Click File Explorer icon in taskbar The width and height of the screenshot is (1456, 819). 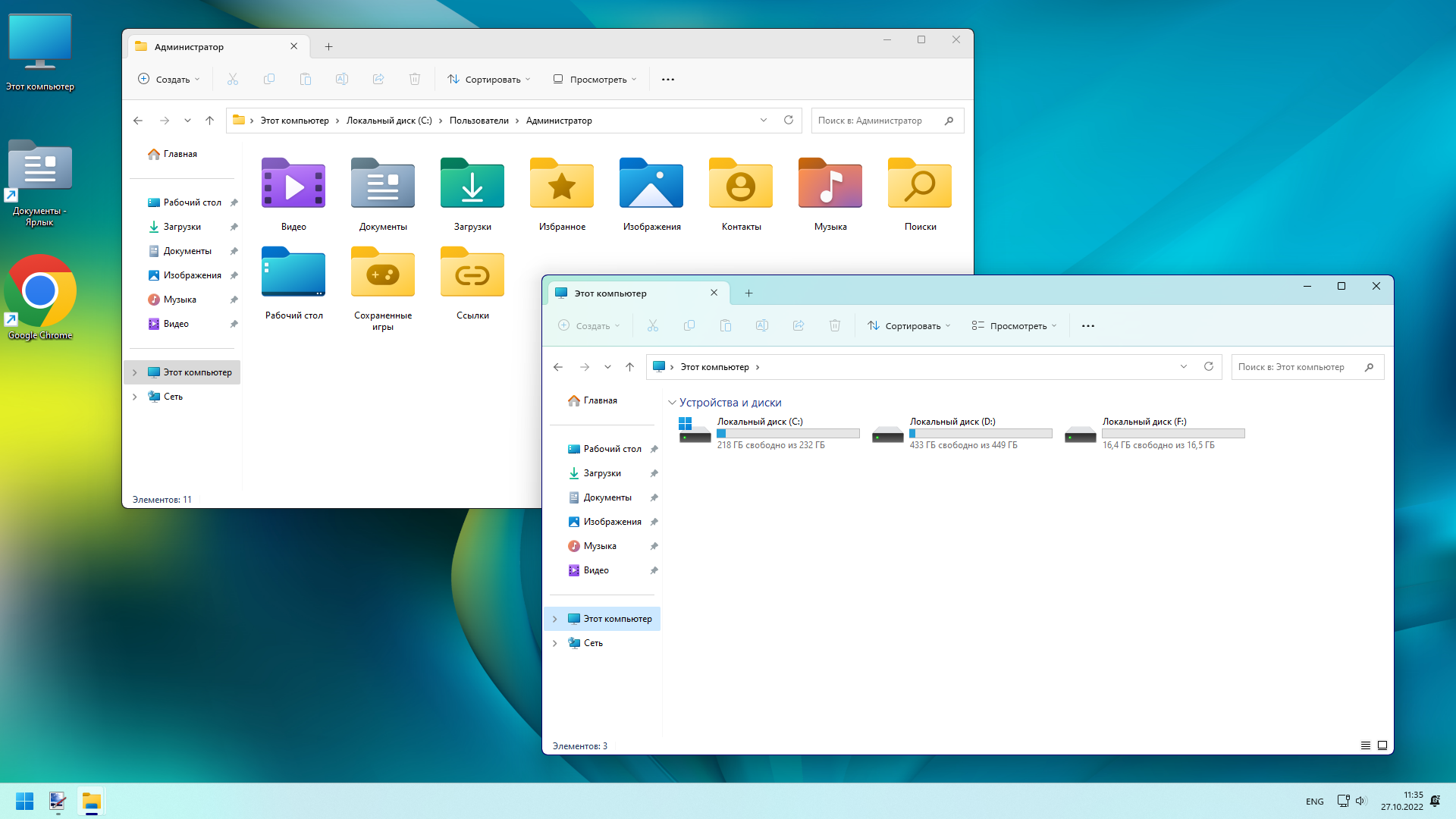92,802
